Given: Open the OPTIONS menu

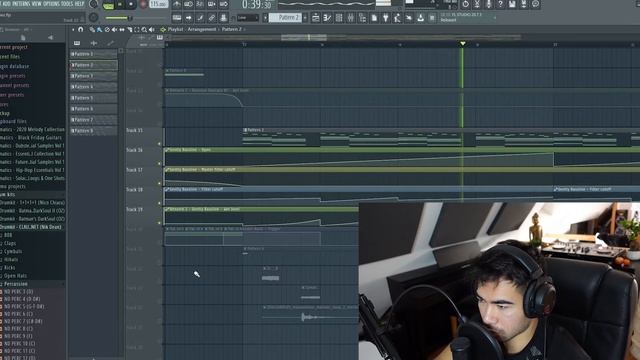Looking at the screenshot, I should pyautogui.click(x=51, y=4).
